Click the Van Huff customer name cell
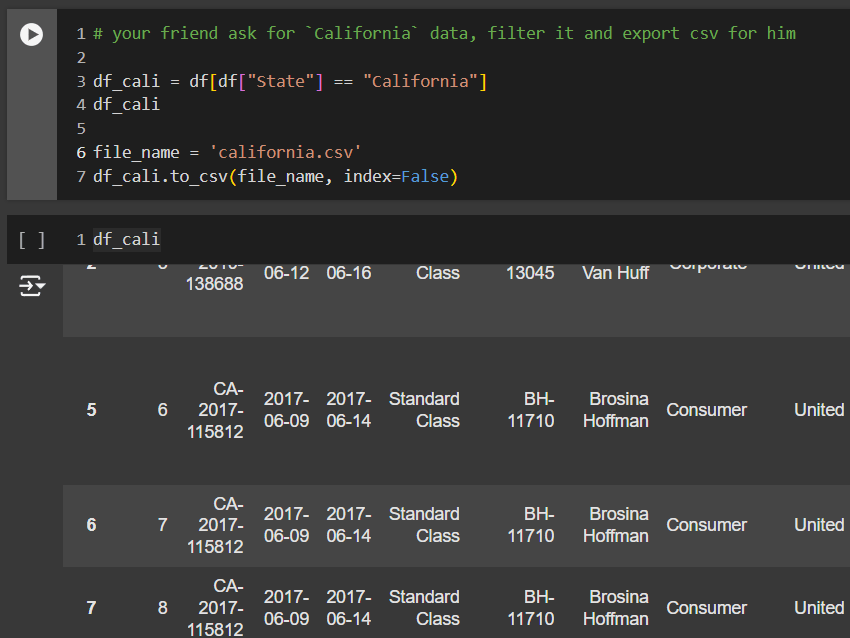Viewport: 850px width, 638px height. point(616,273)
